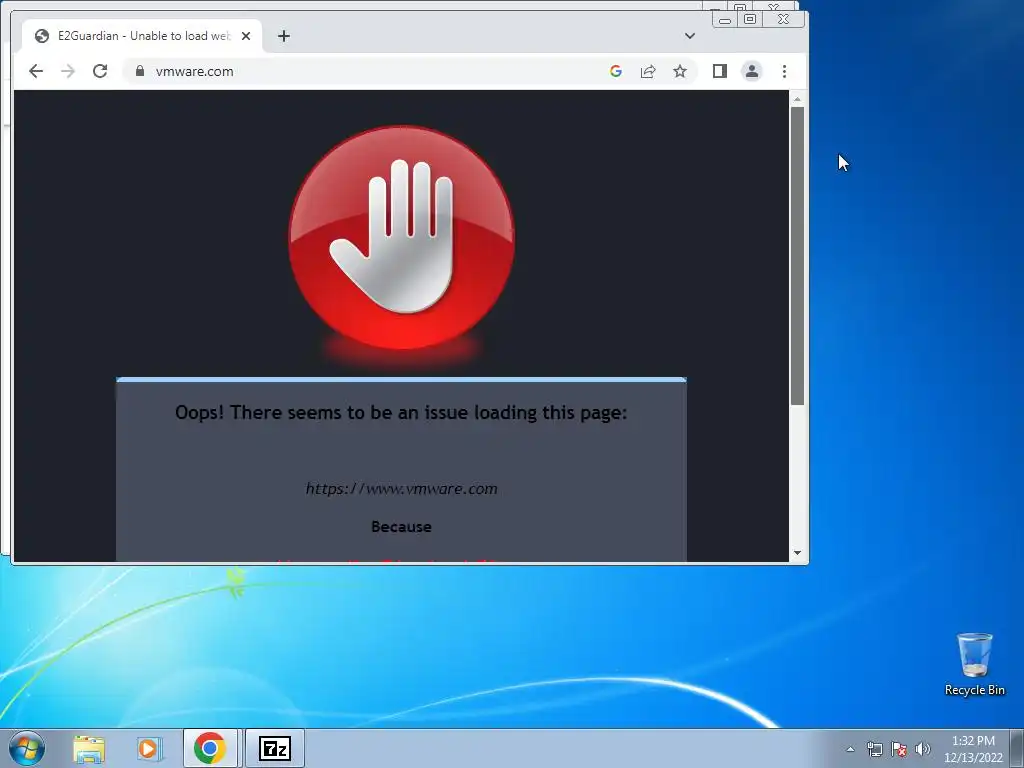
Task: Restore down the Chrome window
Action: click(750, 20)
